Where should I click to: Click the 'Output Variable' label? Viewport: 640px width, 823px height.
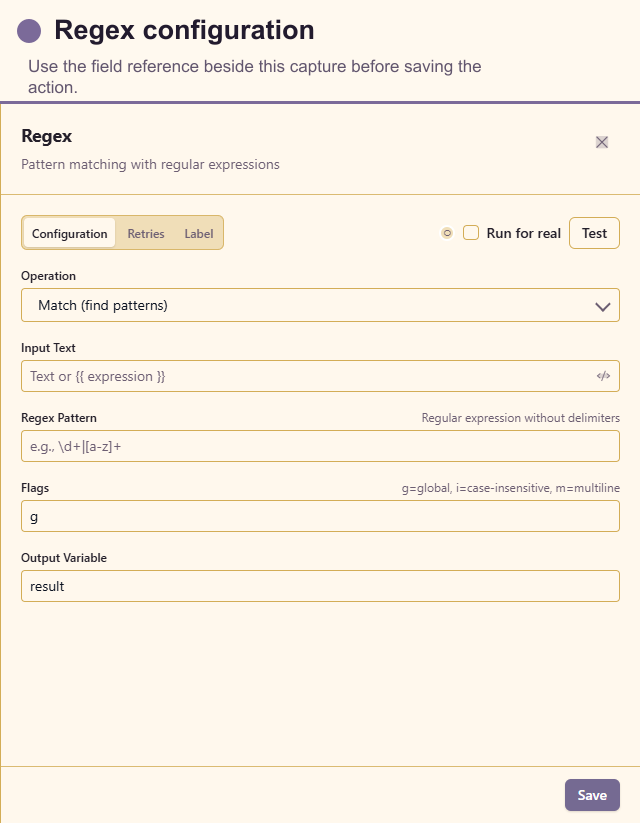[x=64, y=557]
